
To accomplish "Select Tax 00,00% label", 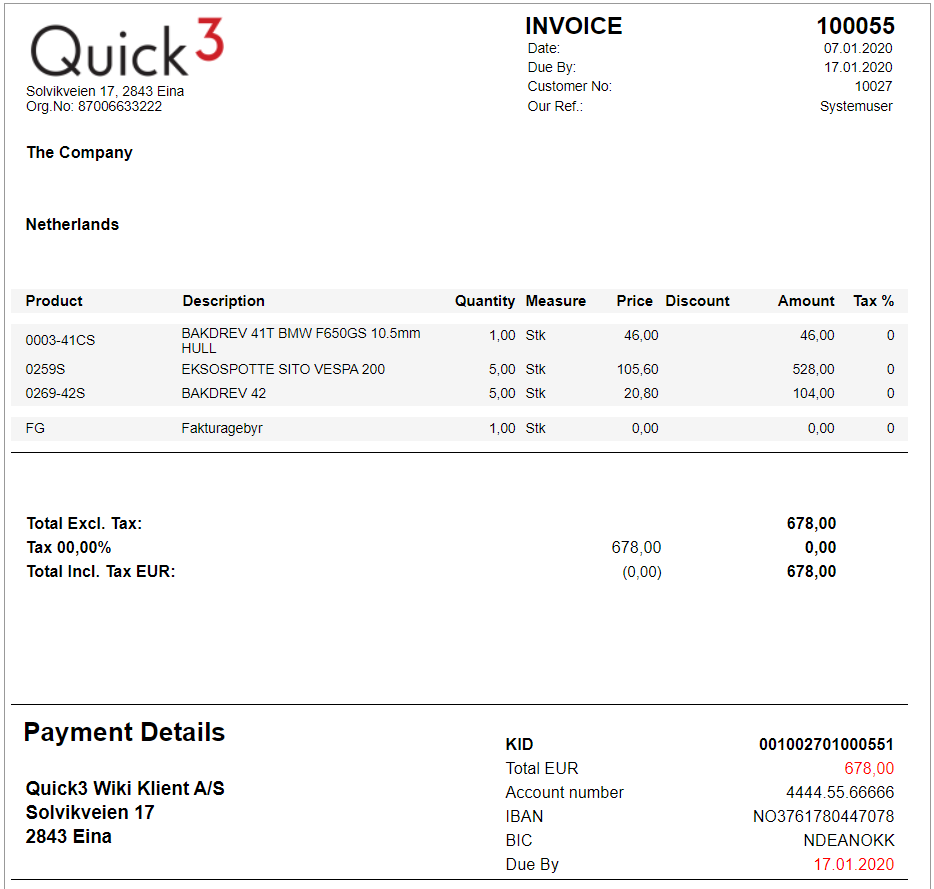I will pos(69,547).
